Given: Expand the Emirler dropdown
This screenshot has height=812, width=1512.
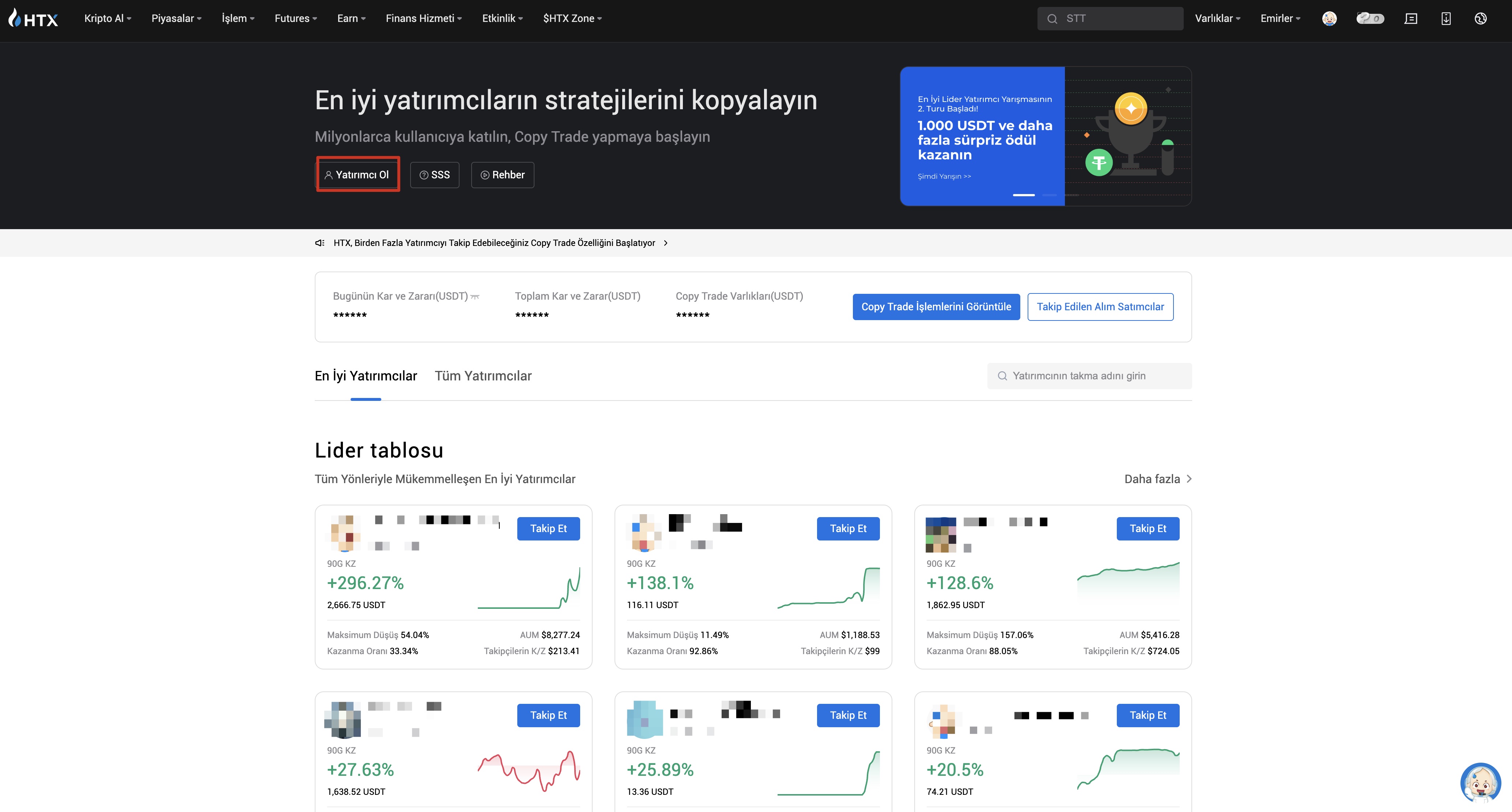Looking at the screenshot, I should coord(1280,18).
